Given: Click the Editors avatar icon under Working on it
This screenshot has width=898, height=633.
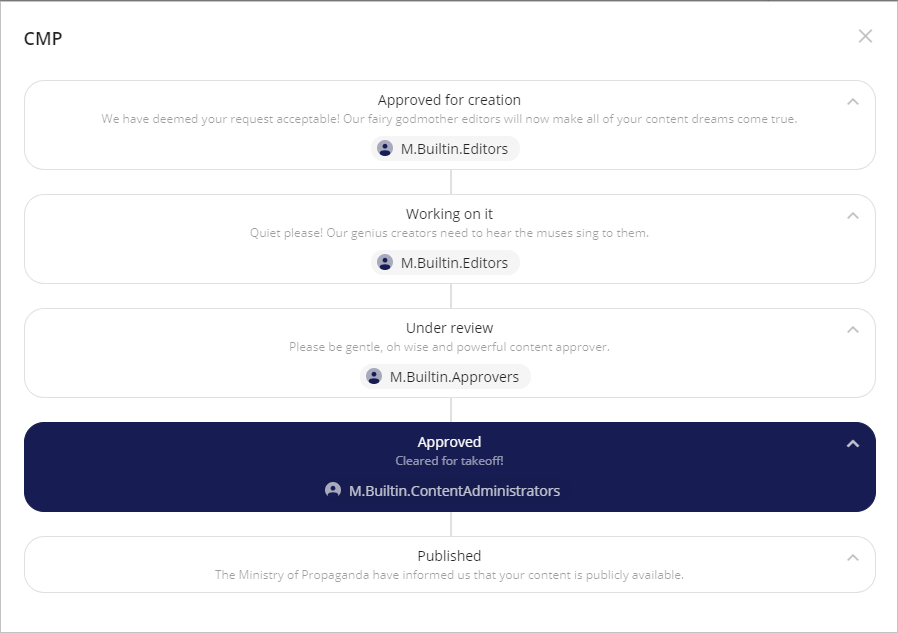Looking at the screenshot, I should [384, 262].
